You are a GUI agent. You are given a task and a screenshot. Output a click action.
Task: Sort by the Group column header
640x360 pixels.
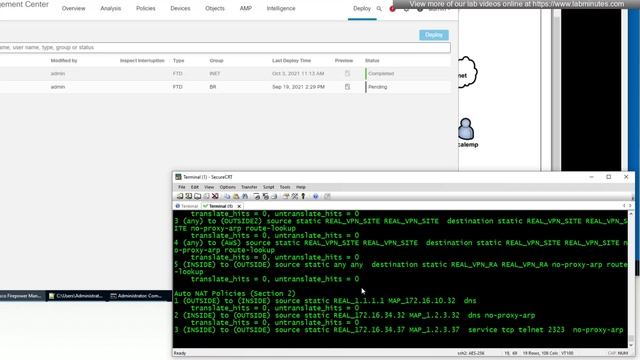[216, 61]
